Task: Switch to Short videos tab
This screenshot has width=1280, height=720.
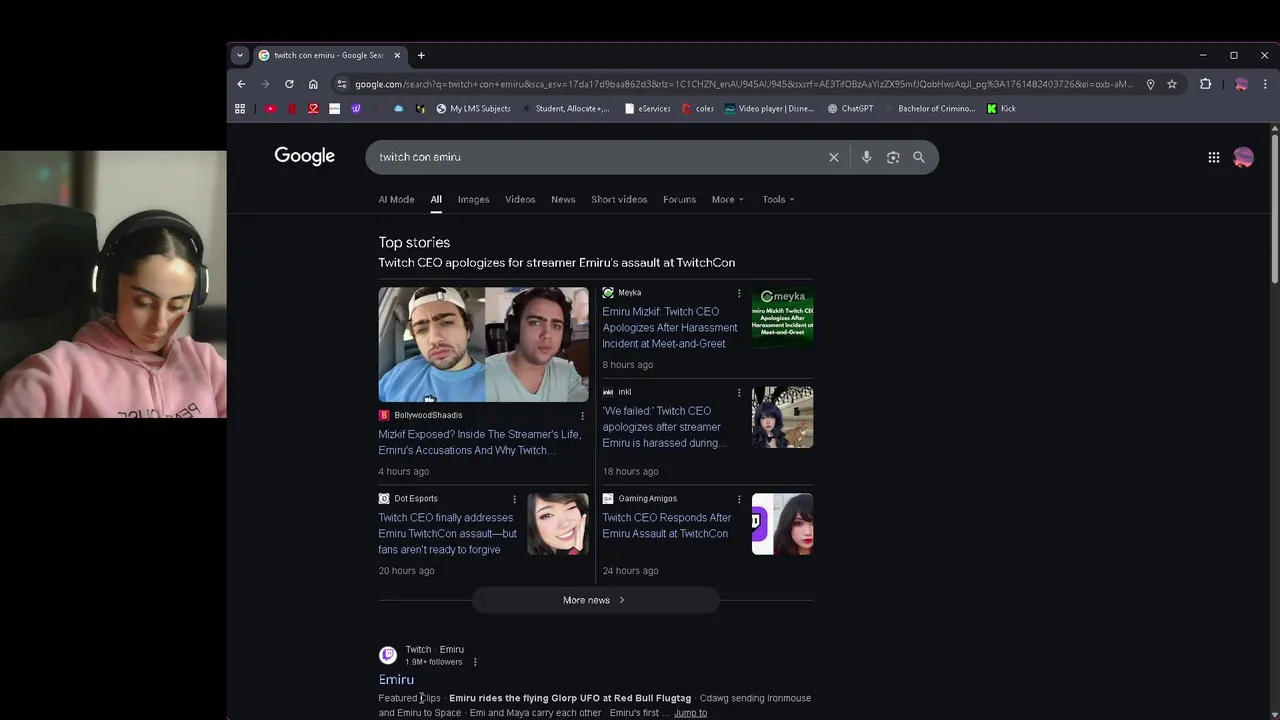Action: point(619,199)
